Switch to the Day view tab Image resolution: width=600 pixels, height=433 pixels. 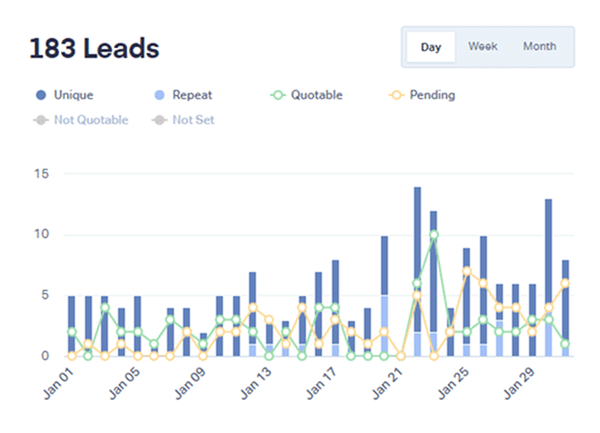(431, 47)
